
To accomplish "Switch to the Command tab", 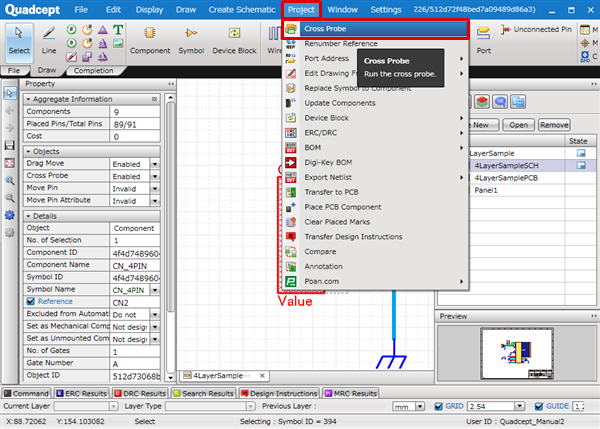I will click(x=26, y=393).
